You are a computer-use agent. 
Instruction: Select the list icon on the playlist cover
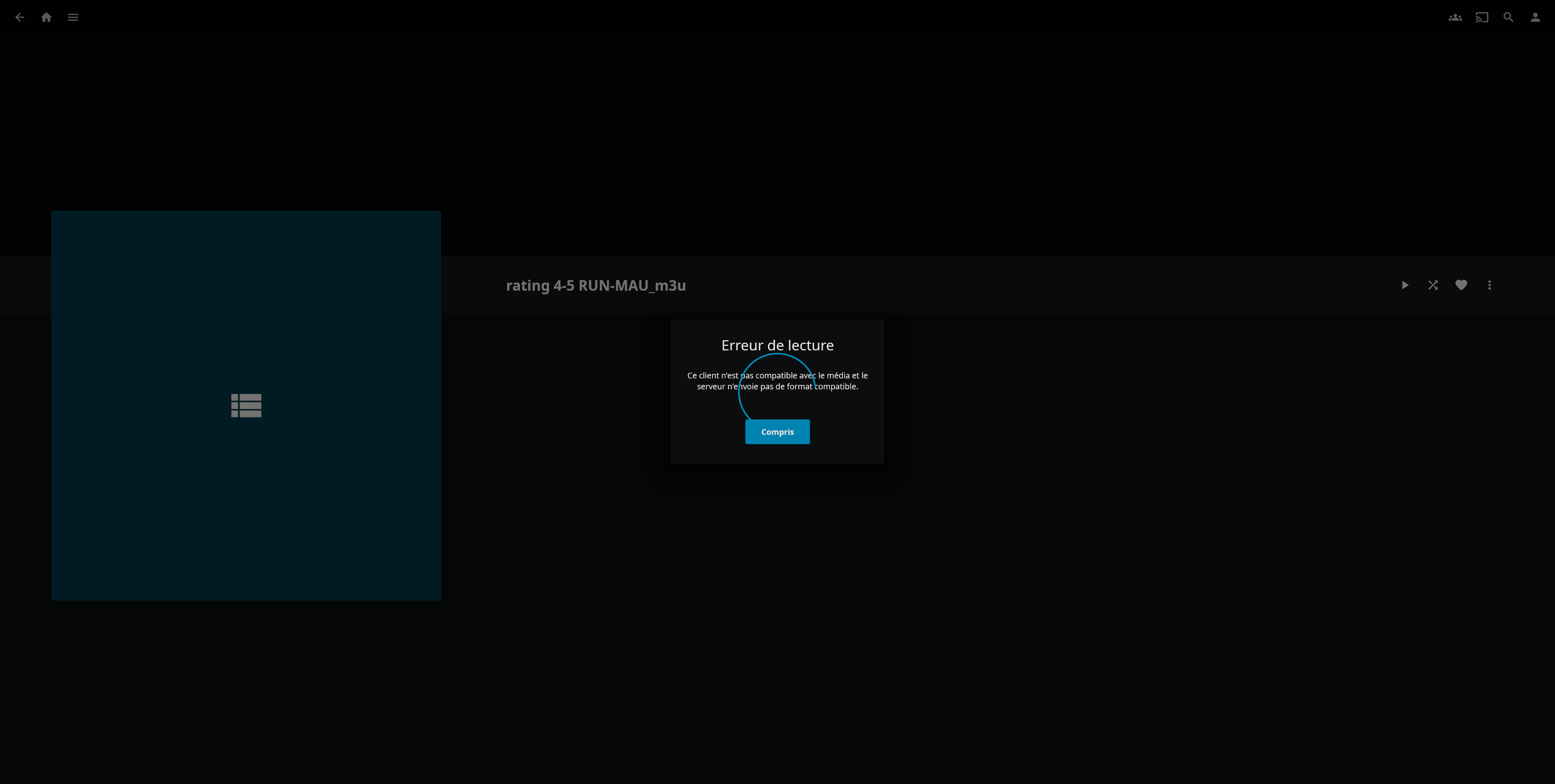(246, 405)
